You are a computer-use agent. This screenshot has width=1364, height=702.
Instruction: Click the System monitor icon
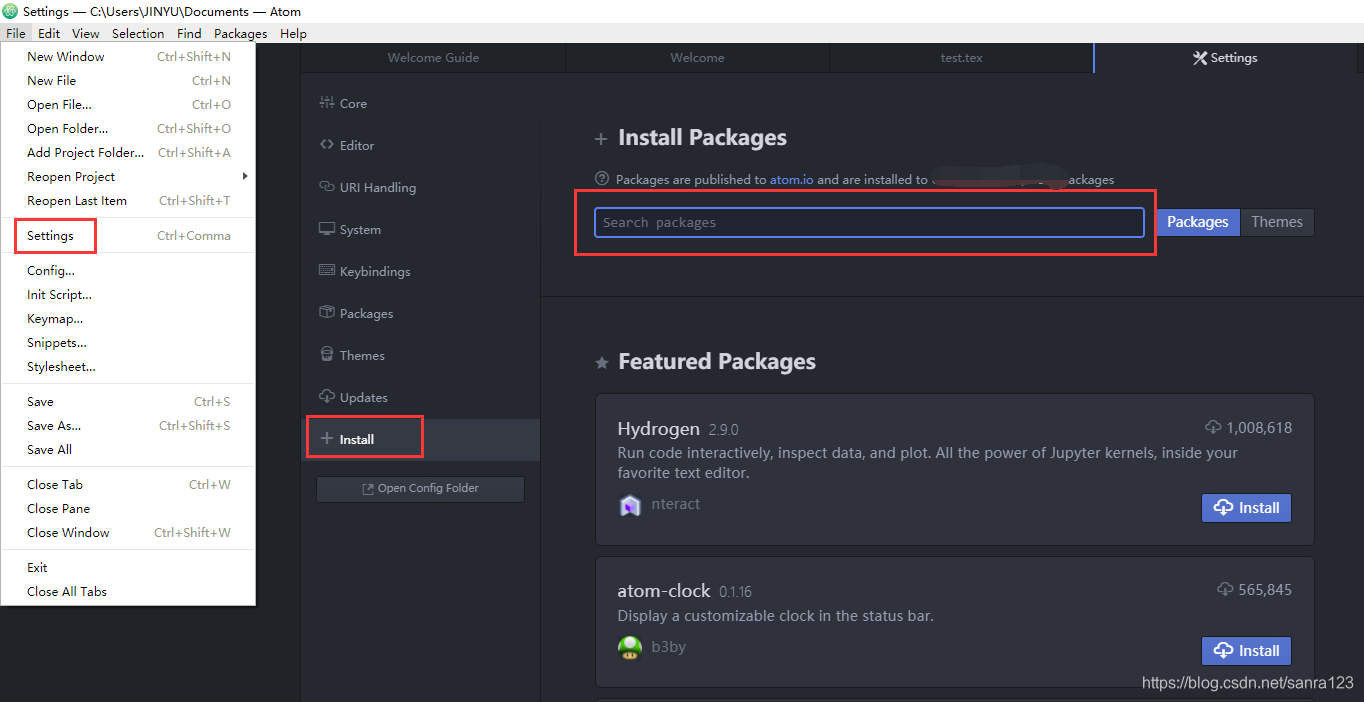pyautogui.click(x=326, y=229)
